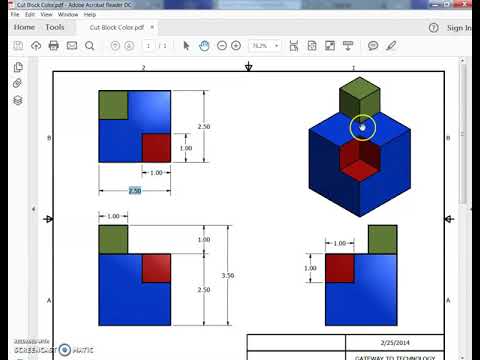Open the Window menu
The width and height of the screenshot is (480, 360).
pos(68,14)
